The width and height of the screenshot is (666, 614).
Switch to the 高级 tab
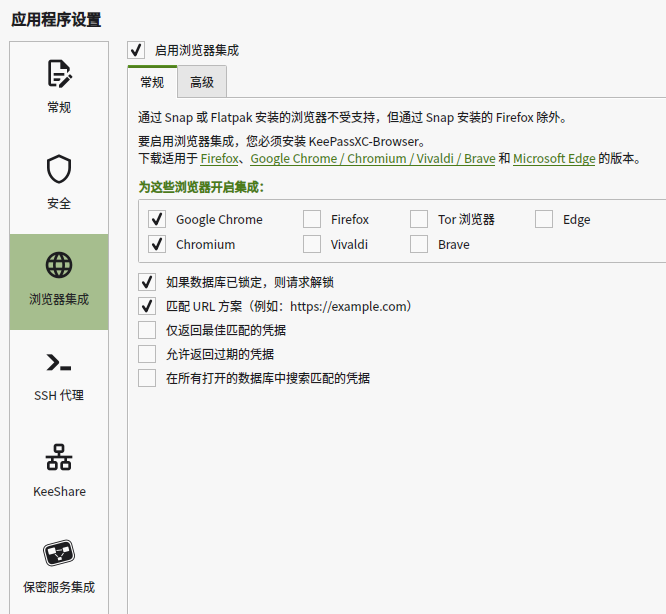(202, 82)
